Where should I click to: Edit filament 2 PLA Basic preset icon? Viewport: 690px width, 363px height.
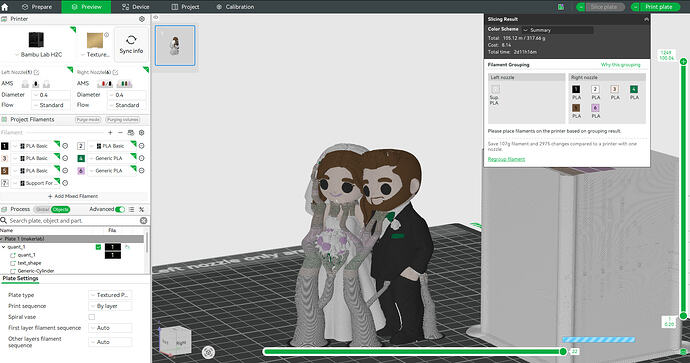(x=142, y=146)
